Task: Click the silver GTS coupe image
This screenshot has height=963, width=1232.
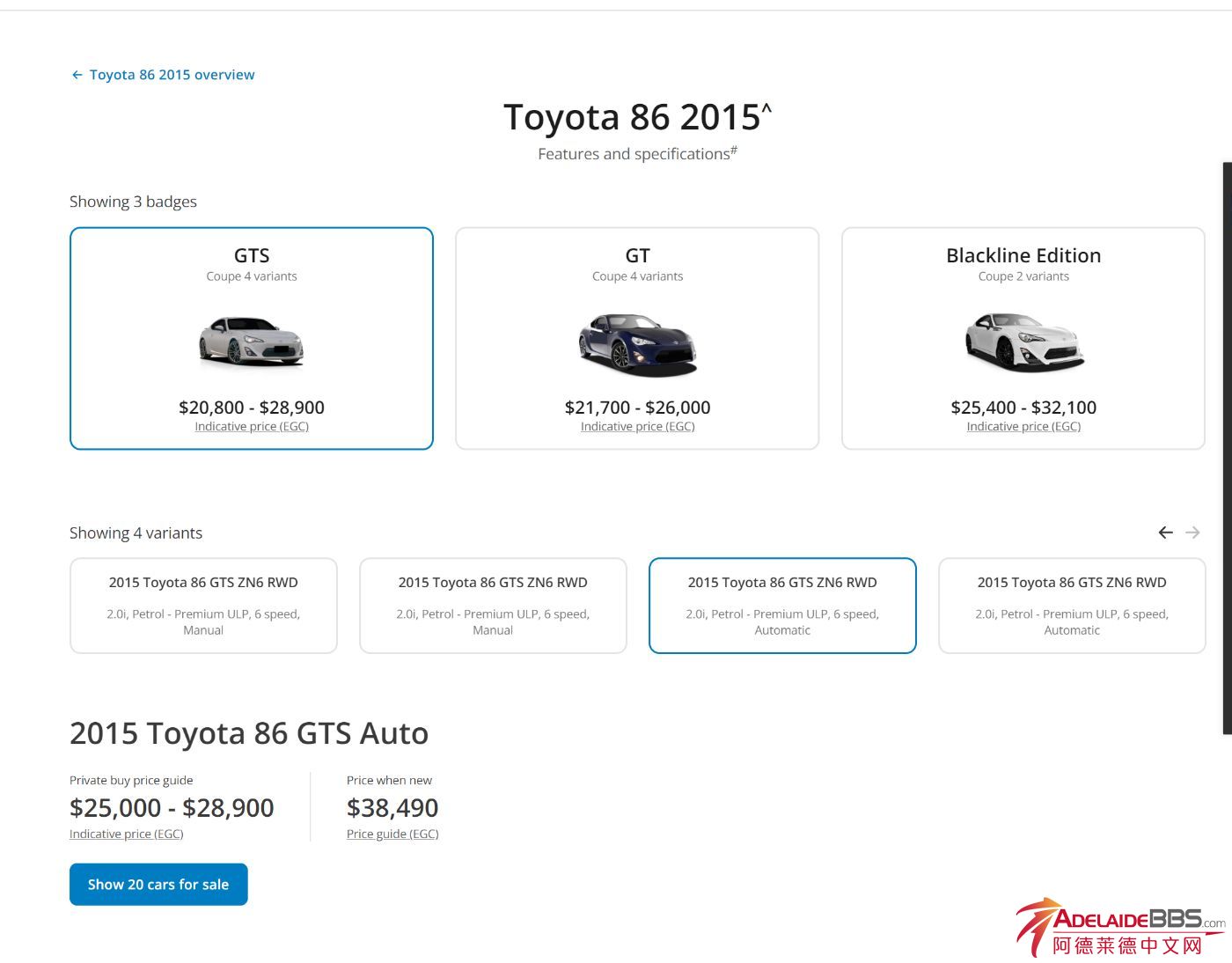Action: click(252, 341)
